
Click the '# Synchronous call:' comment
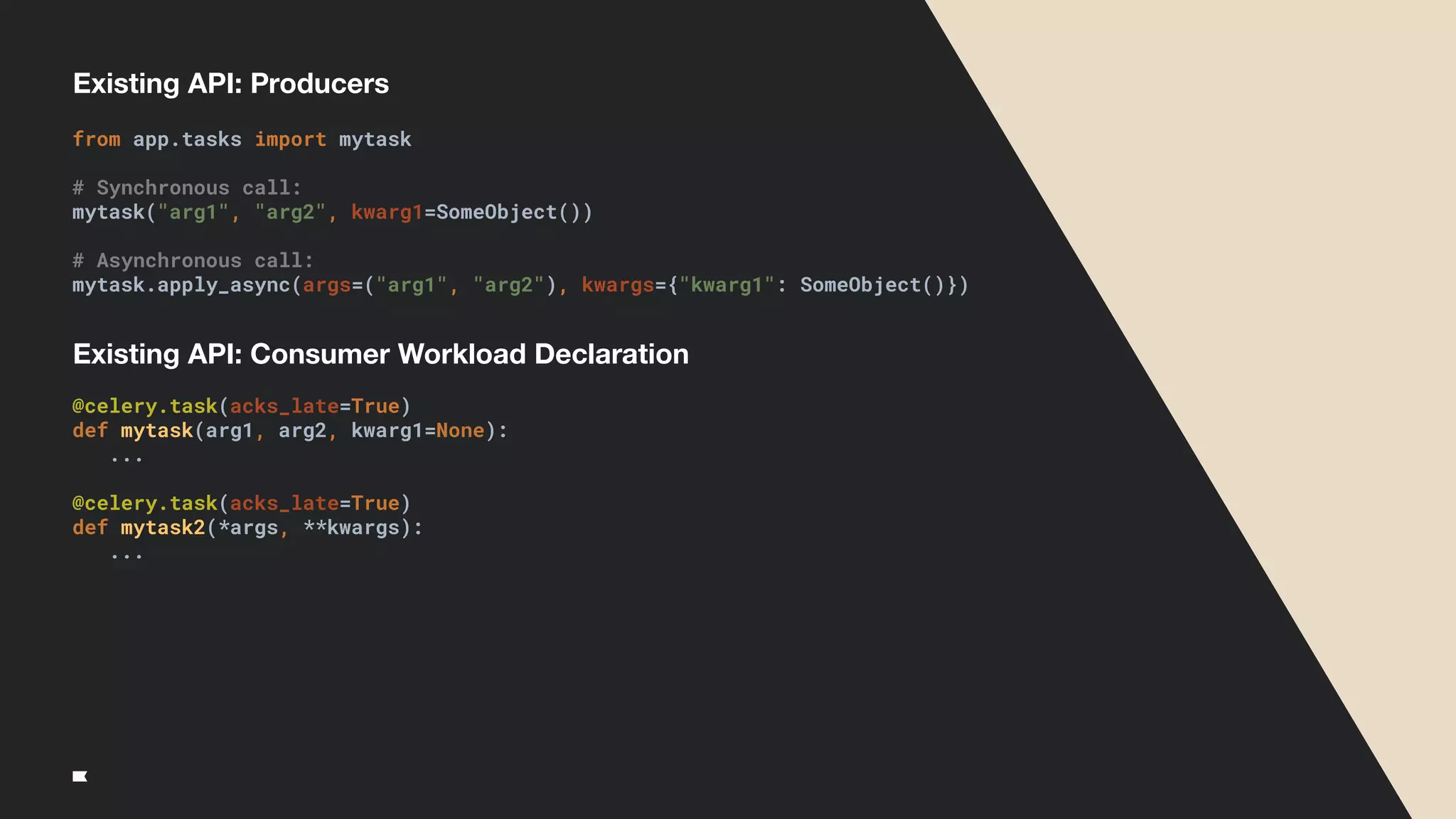point(187,188)
